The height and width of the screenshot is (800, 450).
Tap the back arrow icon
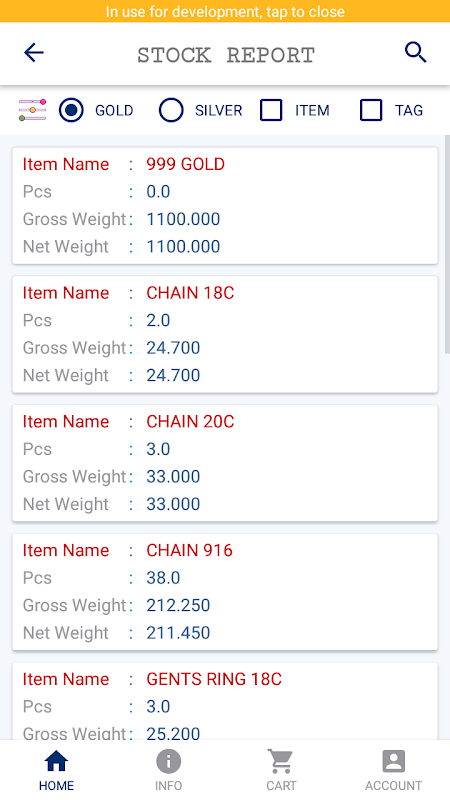click(34, 53)
